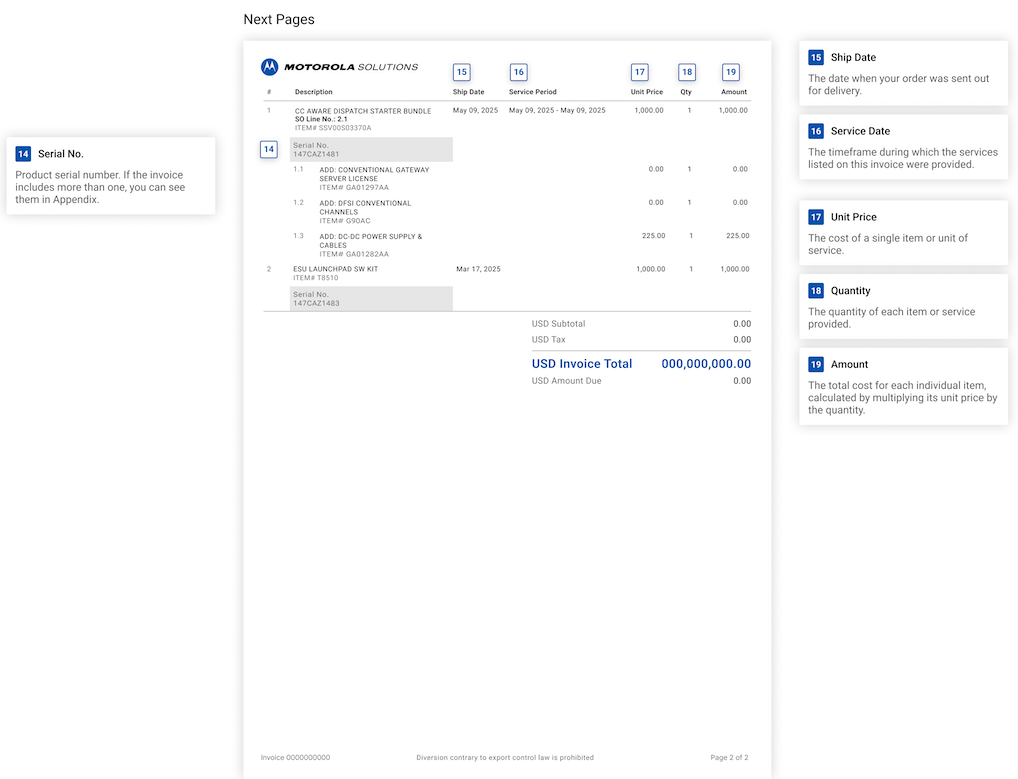Click the ESU LAUNCHPAD SW KIT line
The width and height of the screenshot is (1018, 779).
336,269
